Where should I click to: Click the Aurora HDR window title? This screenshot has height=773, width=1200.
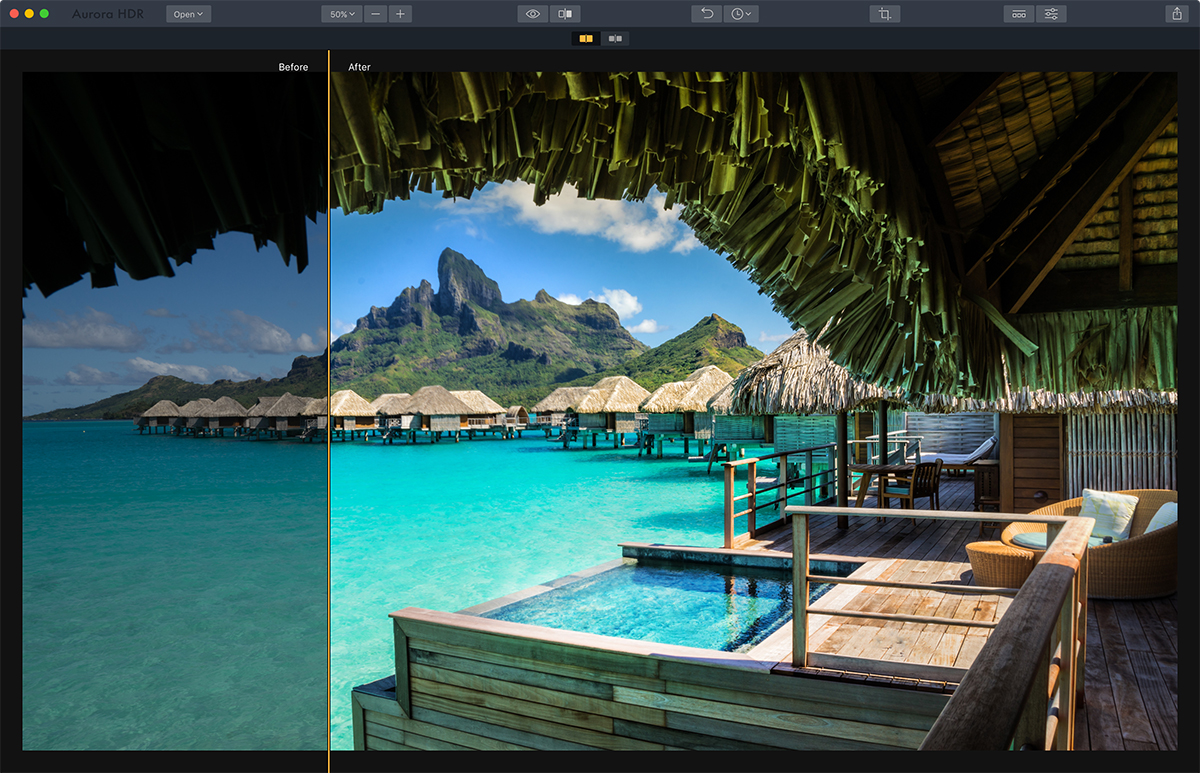coord(105,14)
